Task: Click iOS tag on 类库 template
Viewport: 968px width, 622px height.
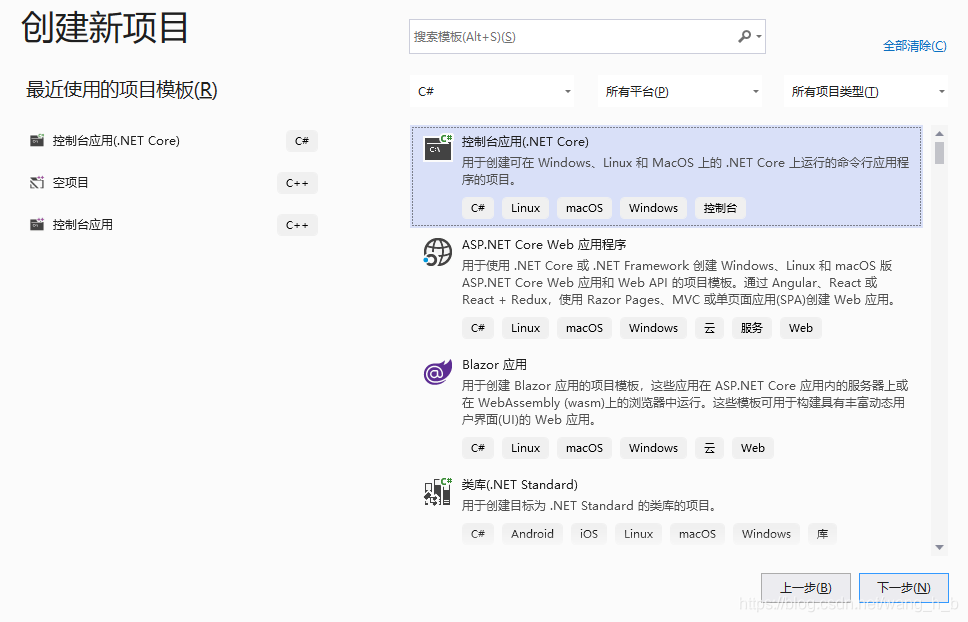Action: [x=588, y=534]
